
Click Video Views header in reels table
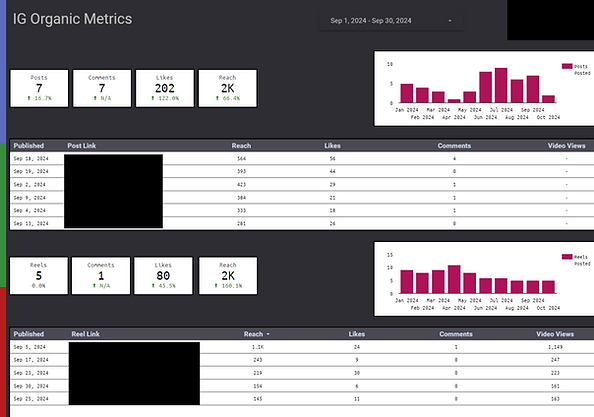(555, 334)
